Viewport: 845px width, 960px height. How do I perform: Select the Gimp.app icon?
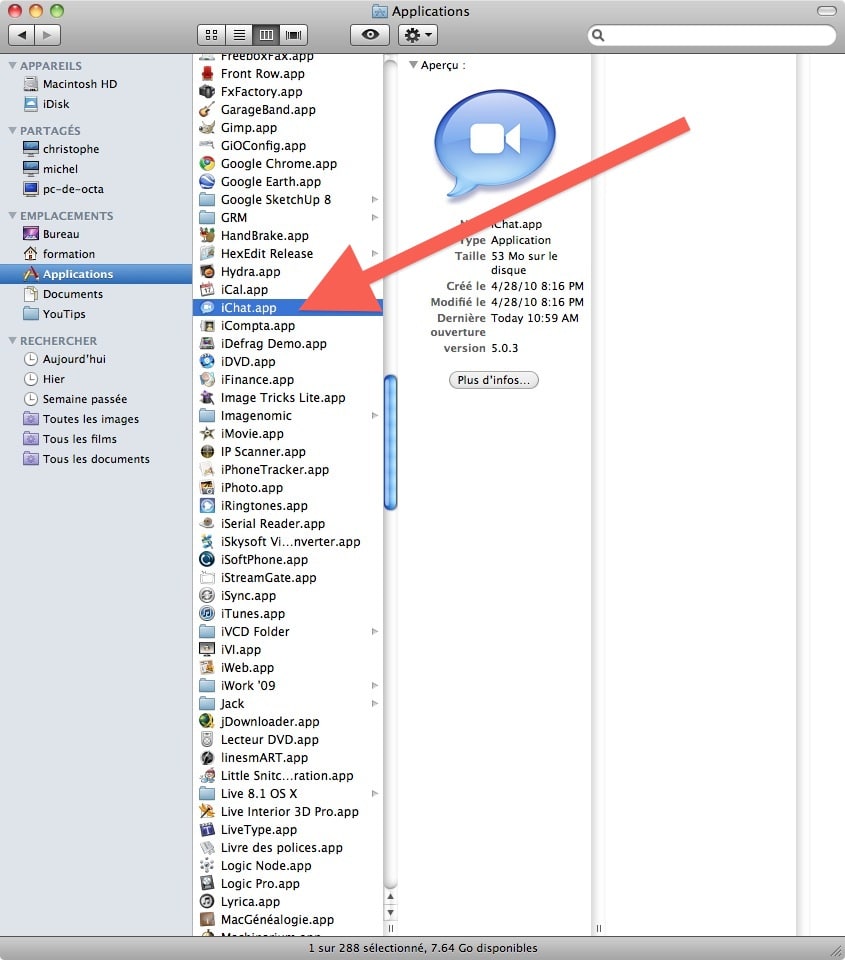[x=207, y=127]
